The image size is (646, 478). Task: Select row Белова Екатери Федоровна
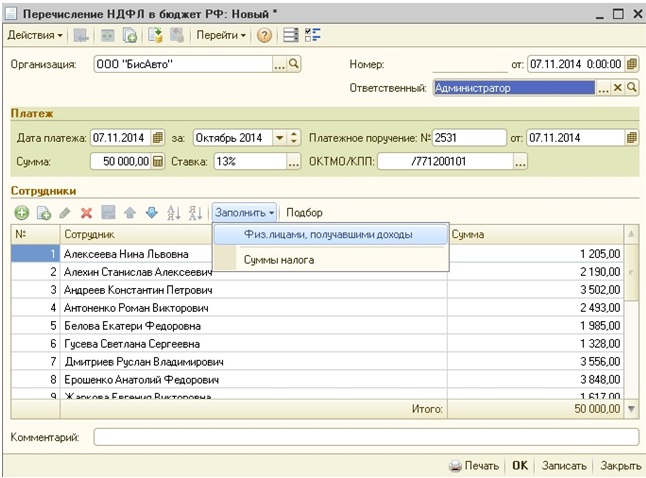(317, 326)
